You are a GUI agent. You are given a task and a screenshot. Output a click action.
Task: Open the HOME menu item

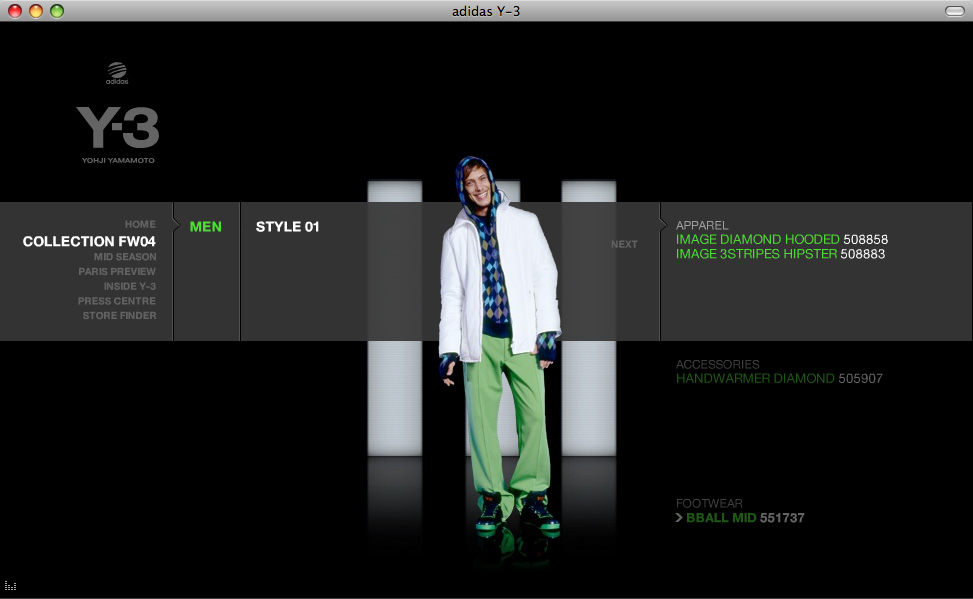pyautogui.click(x=140, y=224)
